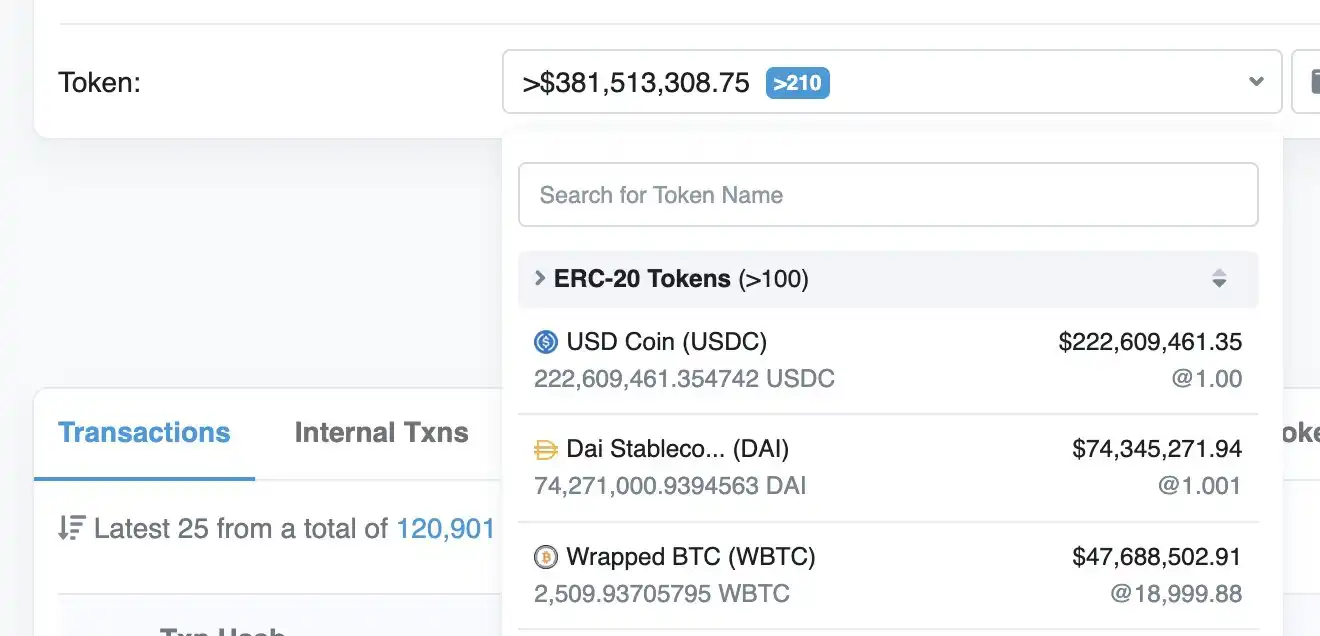The height and width of the screenshot is (636, 1320).
Task: Click the USD Coin token icon
Action: [x=545, y=342]
